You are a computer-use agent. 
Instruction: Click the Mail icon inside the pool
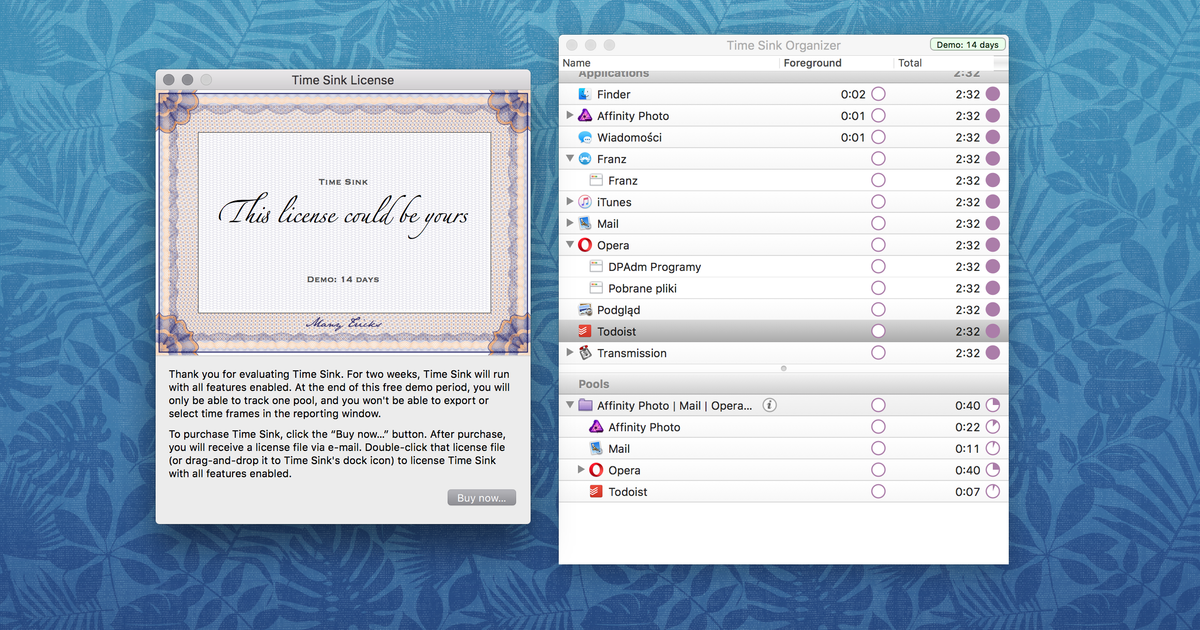tap(596, 449)
